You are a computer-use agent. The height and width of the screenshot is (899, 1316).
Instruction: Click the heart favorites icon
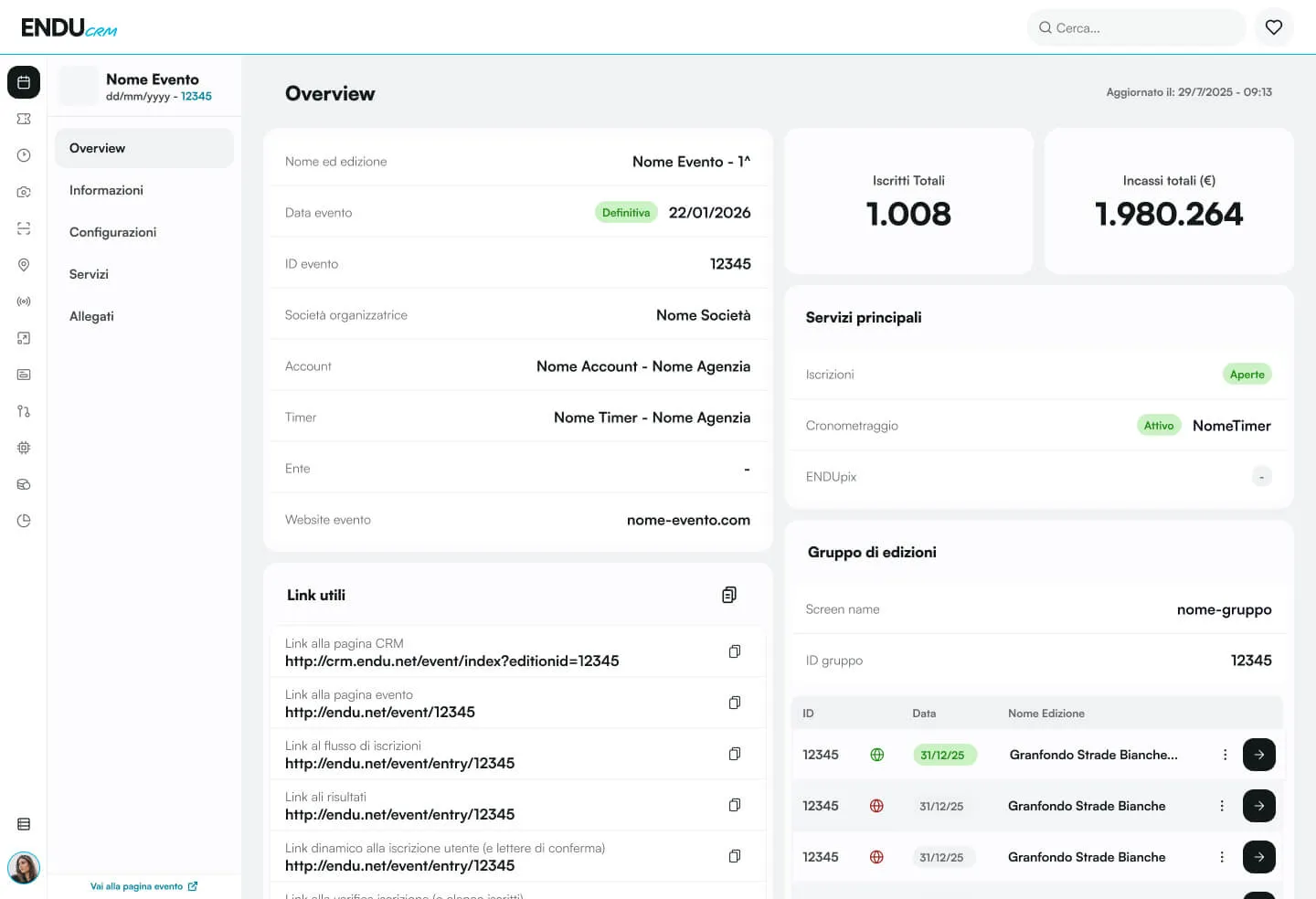coord(1274,27)
